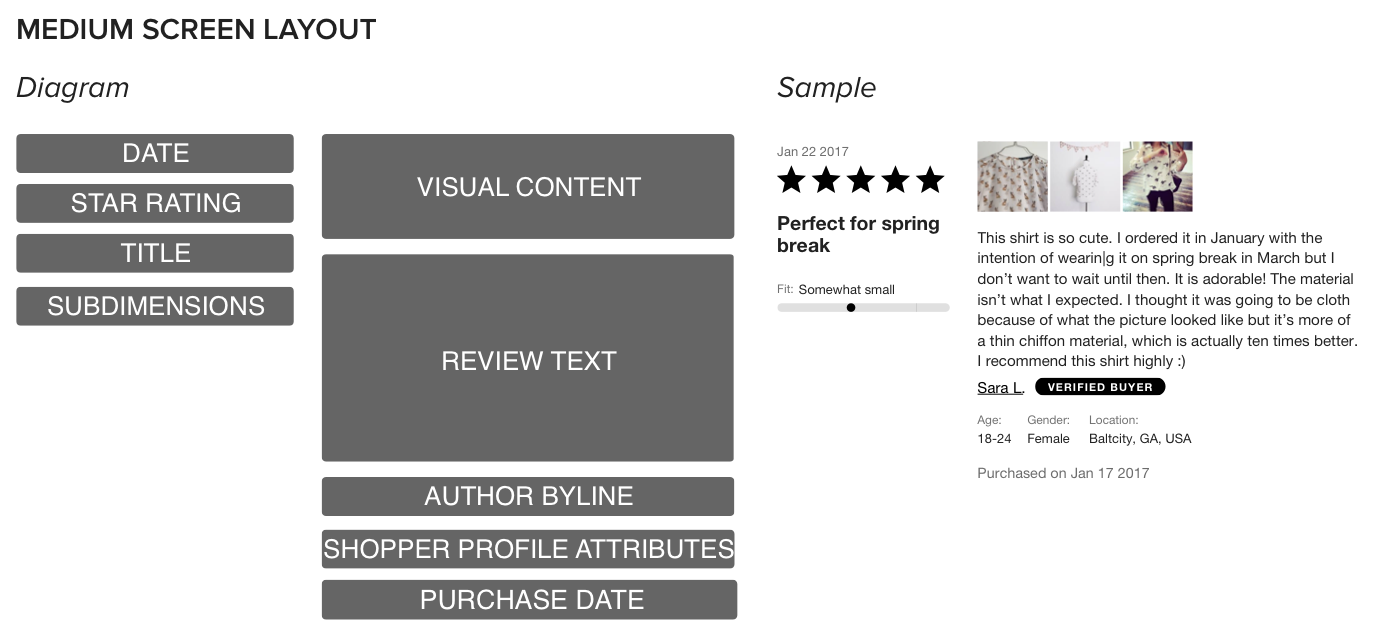
Task: Click the Fit slider handle
Action: coord(851,308)
